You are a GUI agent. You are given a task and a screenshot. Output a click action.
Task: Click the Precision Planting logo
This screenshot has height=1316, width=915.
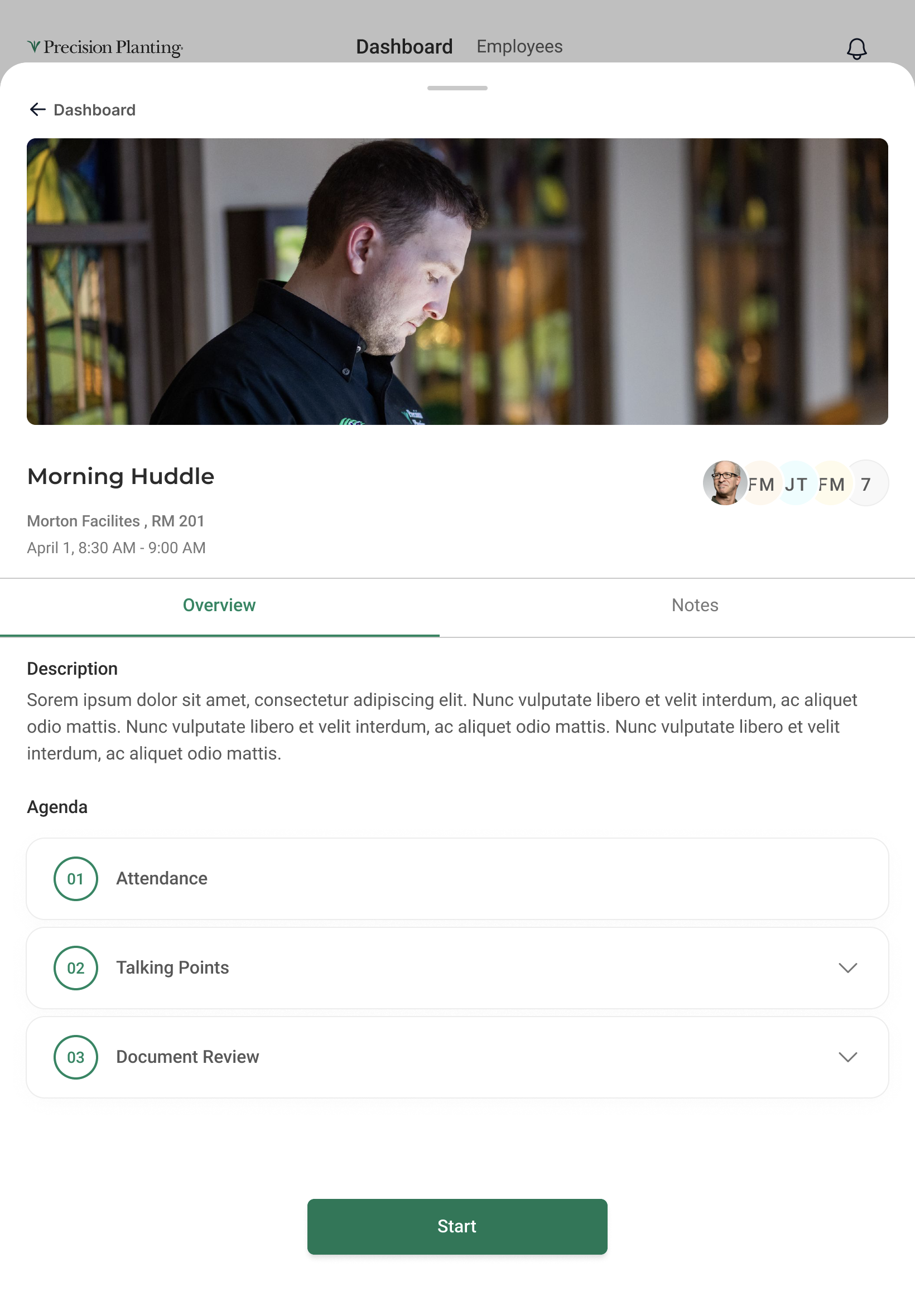105,47
